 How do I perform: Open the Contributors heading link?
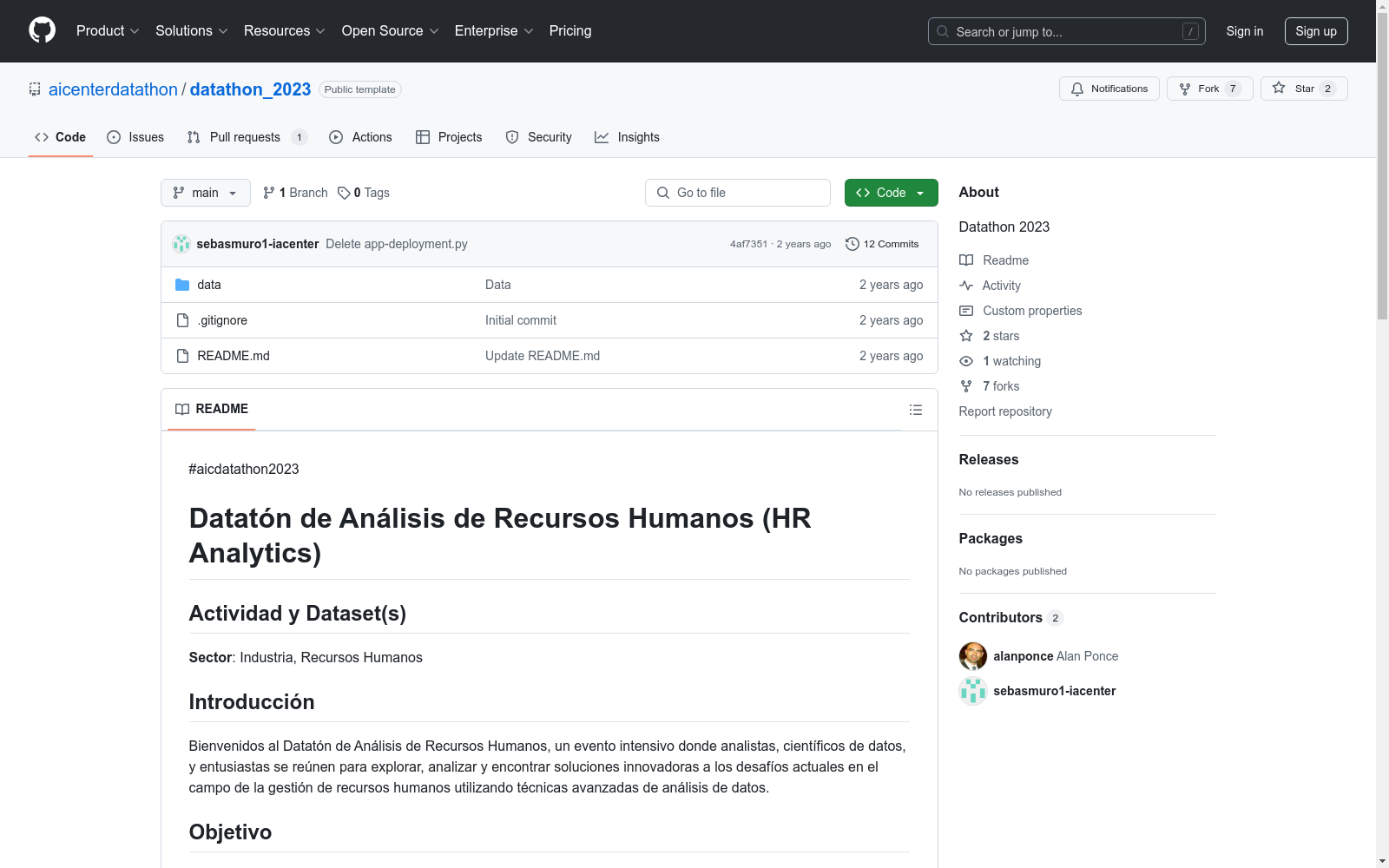click(x=1011, y=618)
